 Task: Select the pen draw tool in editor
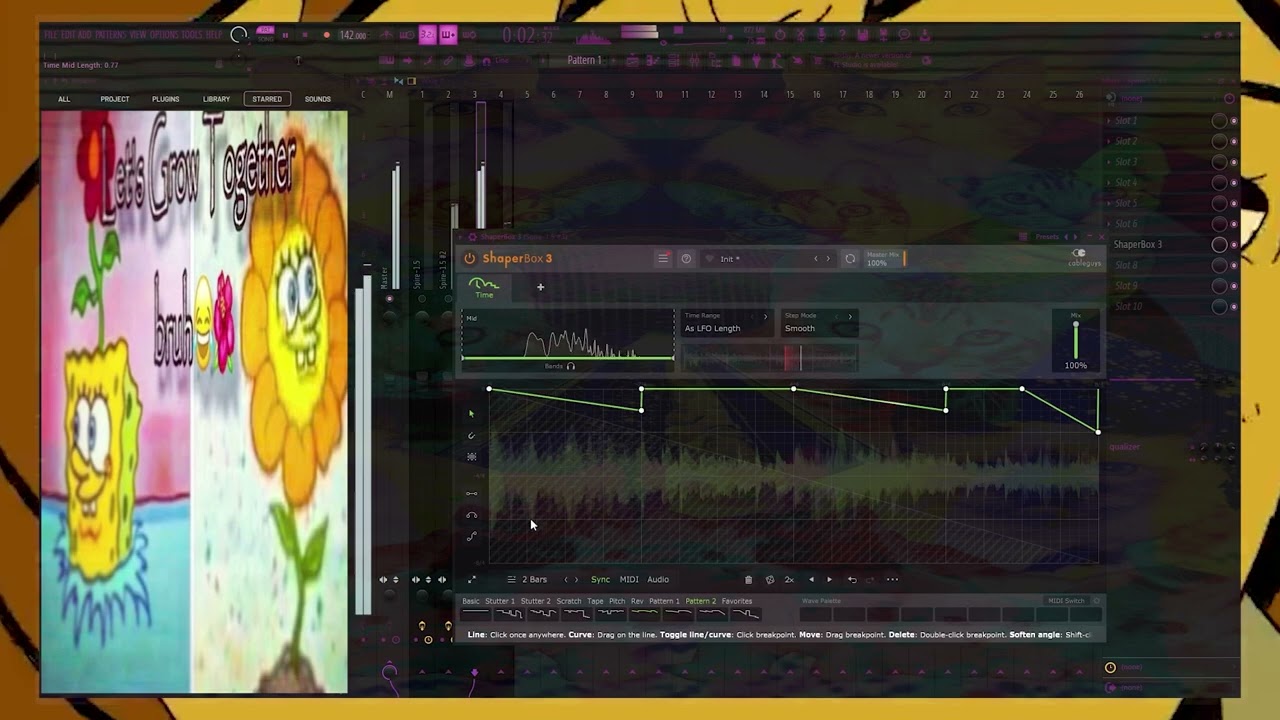[472, 435]
